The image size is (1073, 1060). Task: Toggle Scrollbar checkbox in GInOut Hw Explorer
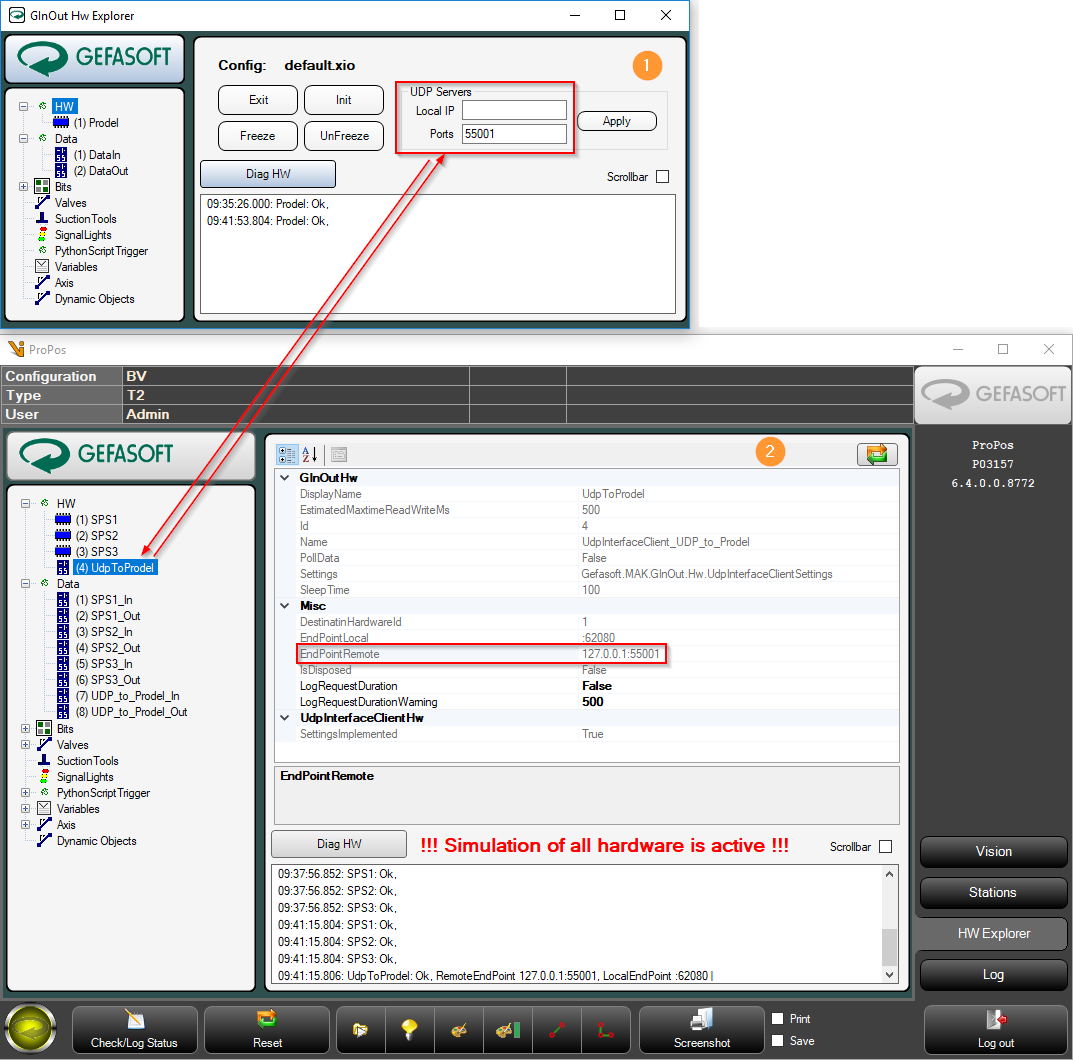point(662,177)
